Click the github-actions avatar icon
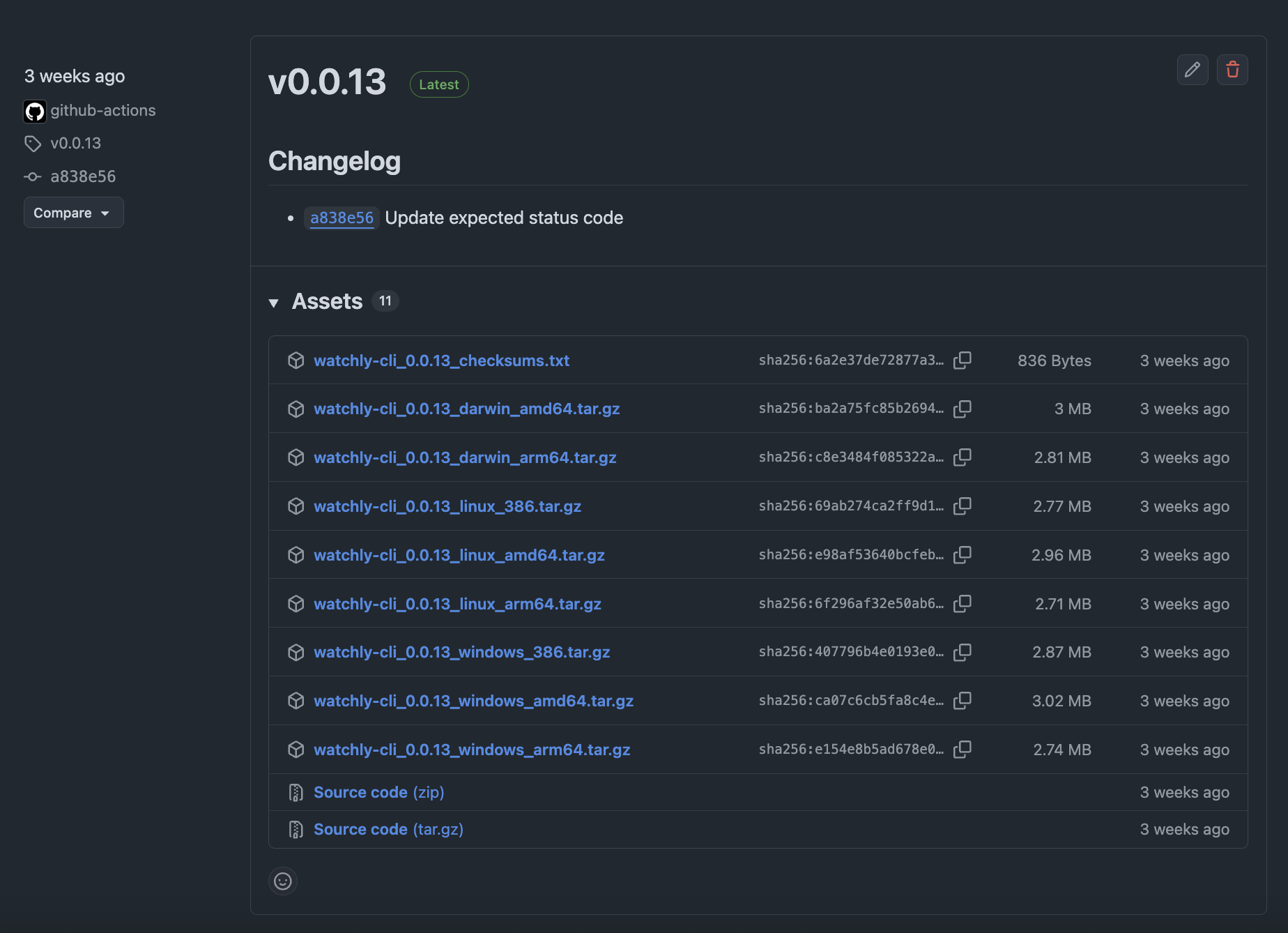The height and width of the screenshot is (933, 1288). click(34, 111)
